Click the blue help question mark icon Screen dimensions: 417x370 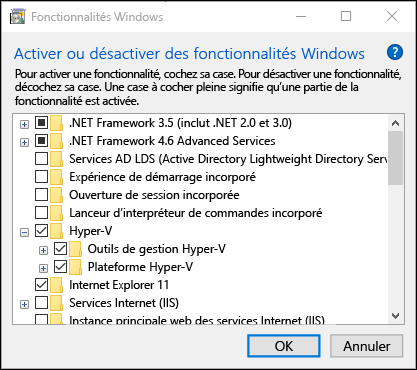pos(395,53)
